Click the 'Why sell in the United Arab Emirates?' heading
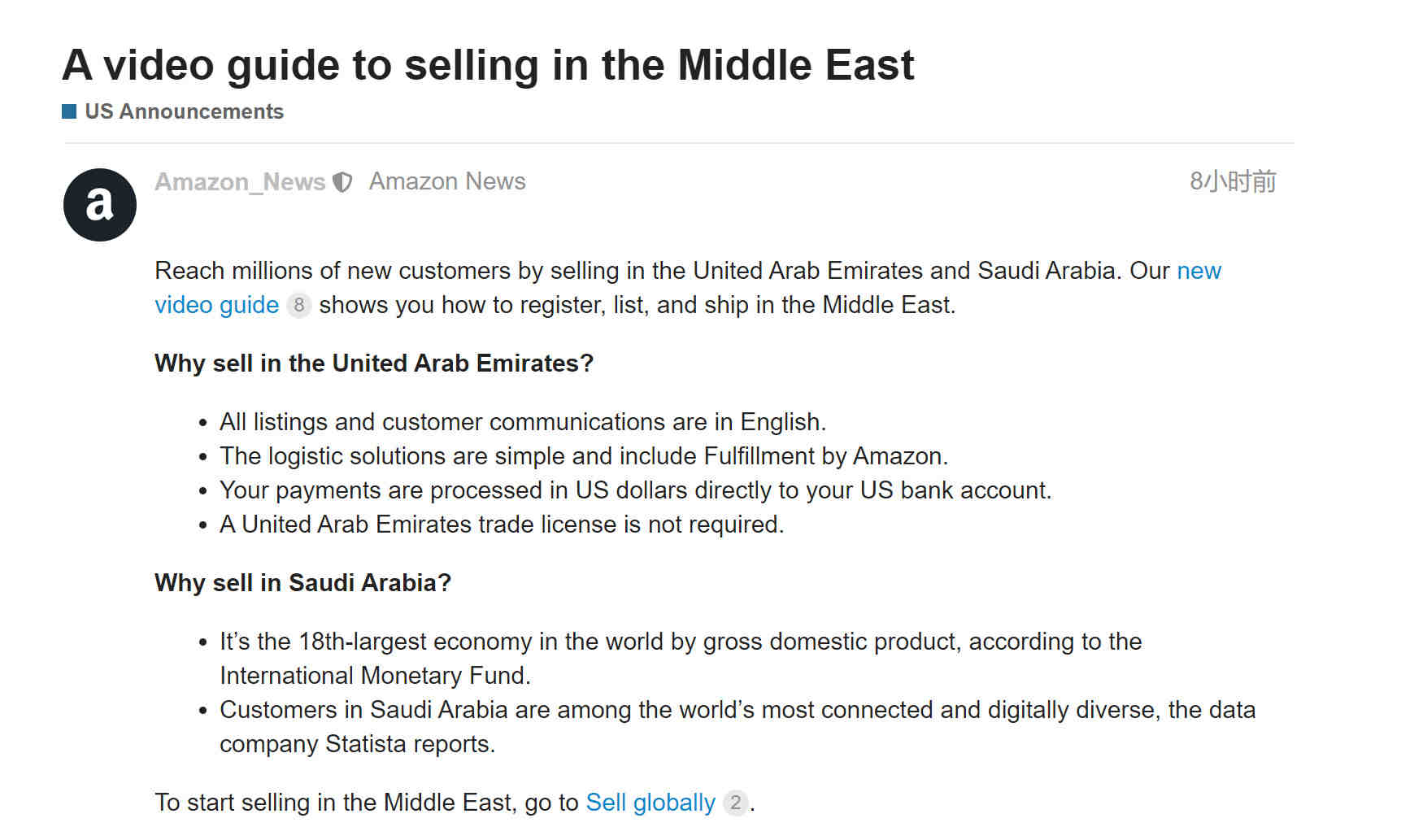Viewport: 1401px width, 840px height. (374, 363)
